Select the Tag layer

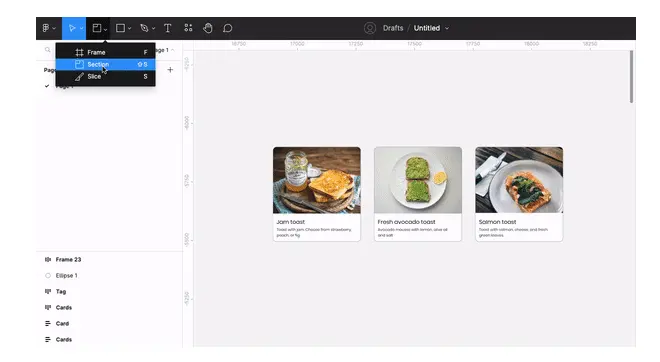pos(61,292)
